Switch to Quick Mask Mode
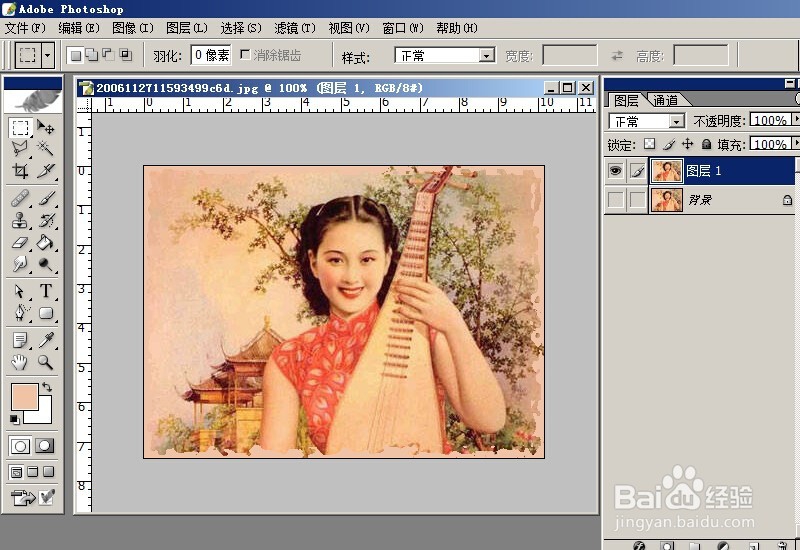Viewport: 800px width, 550px height. [45, 446]
